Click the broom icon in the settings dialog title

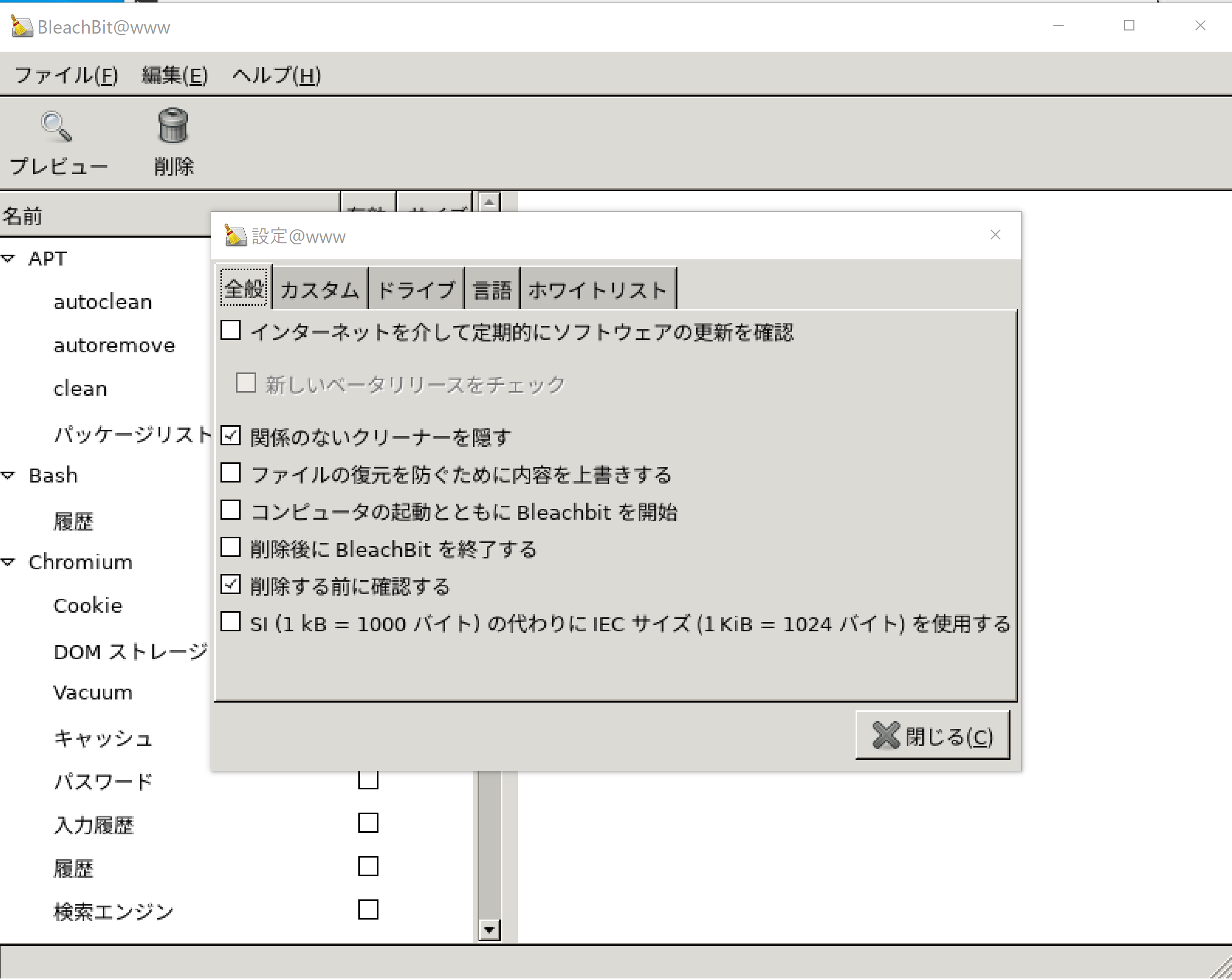click(x=235, y=236)
